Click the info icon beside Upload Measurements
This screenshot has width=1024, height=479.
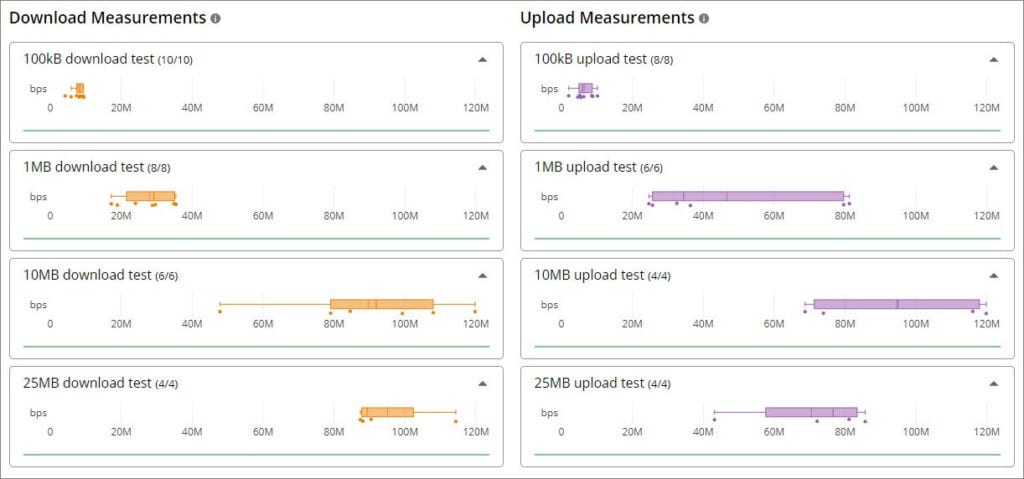[x=704, y=19]
